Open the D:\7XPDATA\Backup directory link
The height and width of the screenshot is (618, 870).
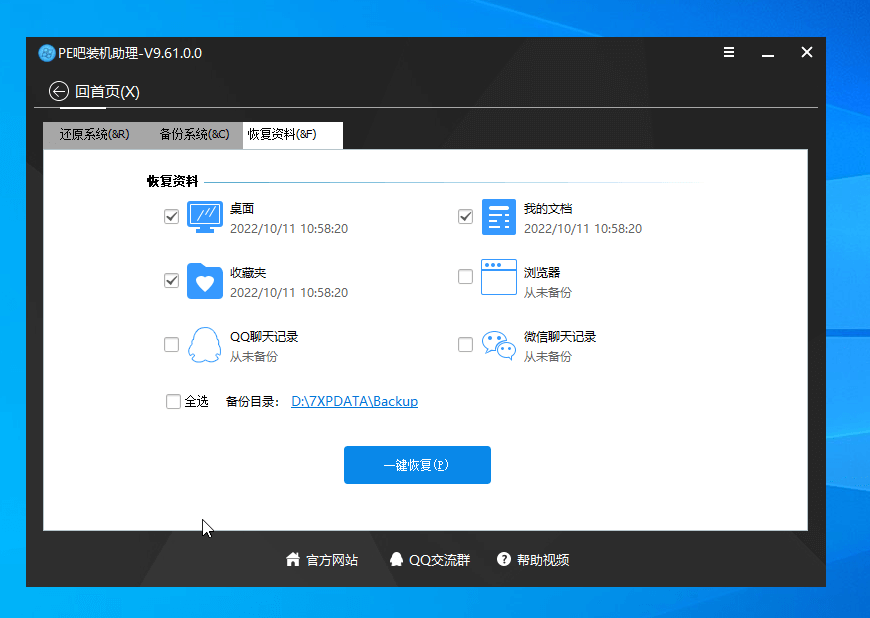tap(354, 402)
